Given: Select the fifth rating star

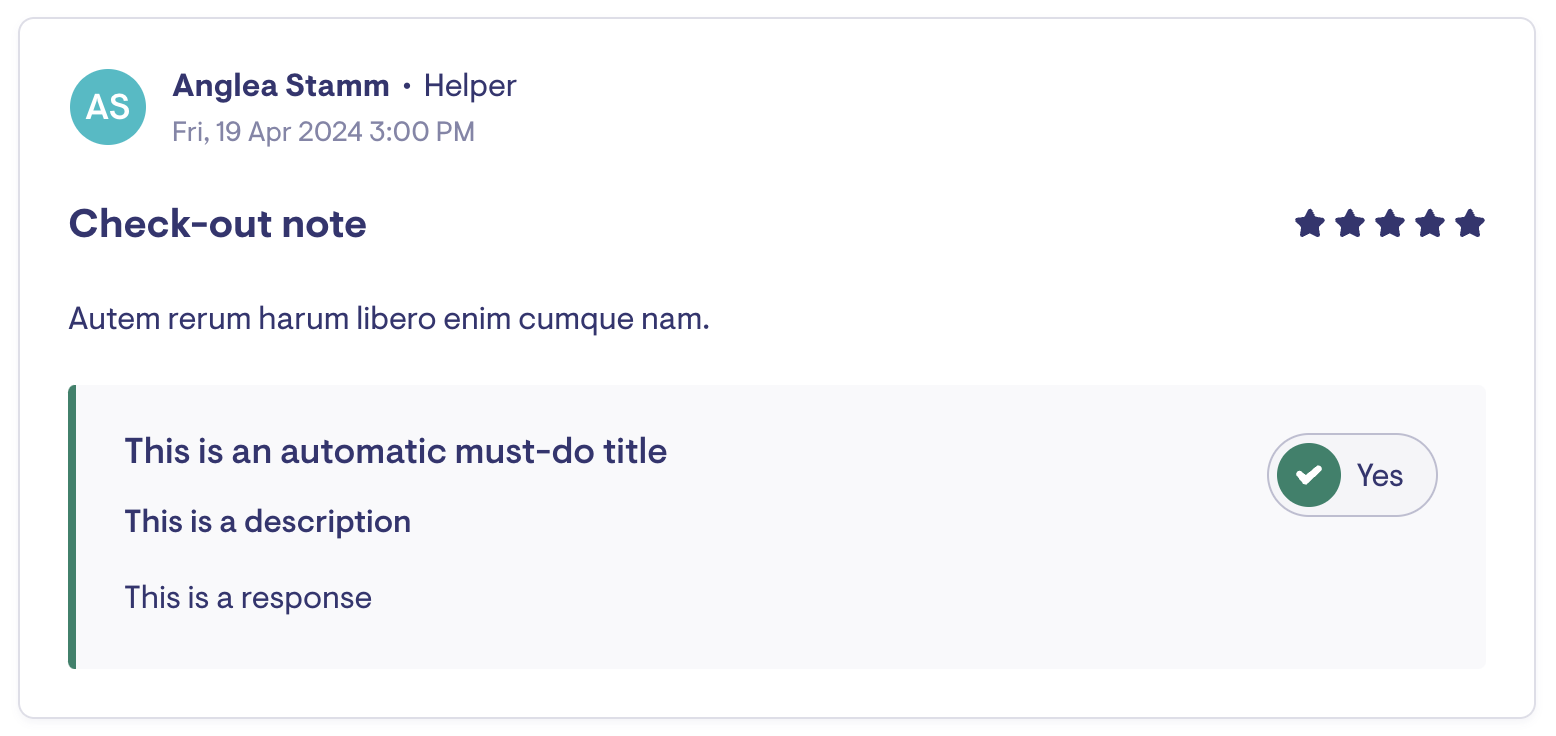Looking at the screenshot, I should (1470, 224).
